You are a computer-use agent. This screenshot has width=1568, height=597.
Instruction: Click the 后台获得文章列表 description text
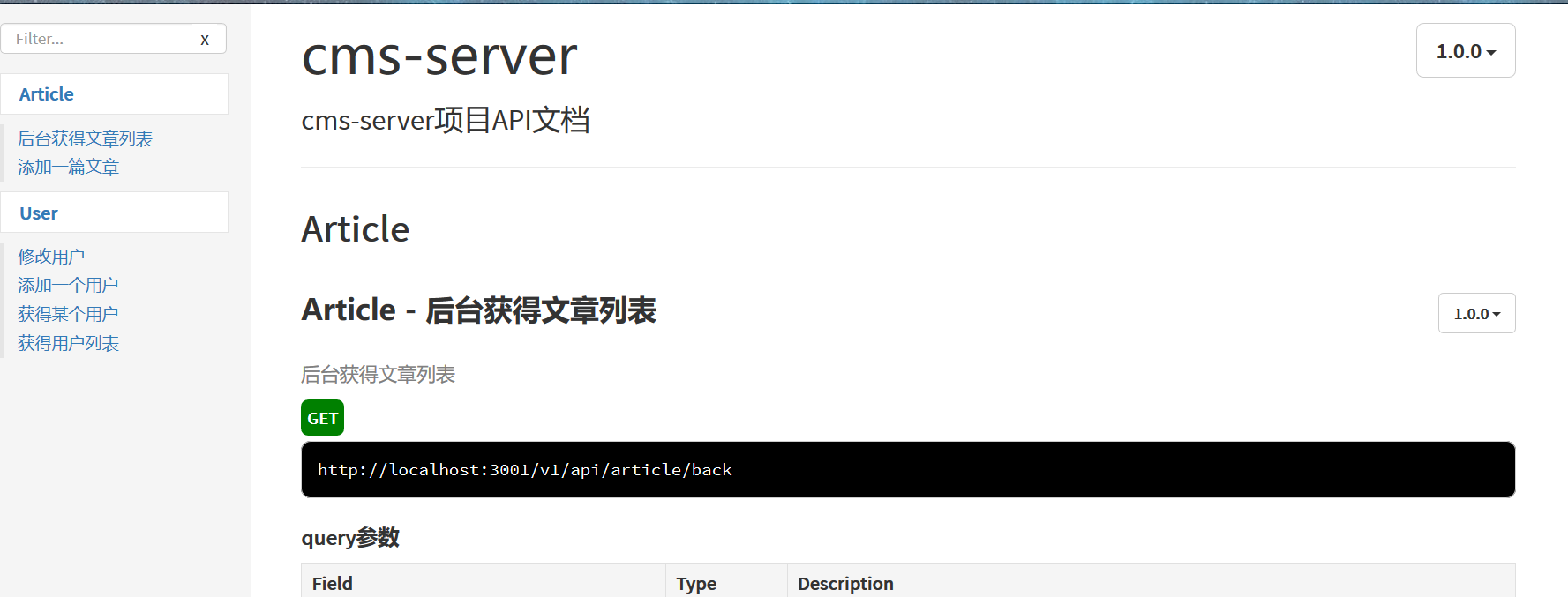coord(379,375)
